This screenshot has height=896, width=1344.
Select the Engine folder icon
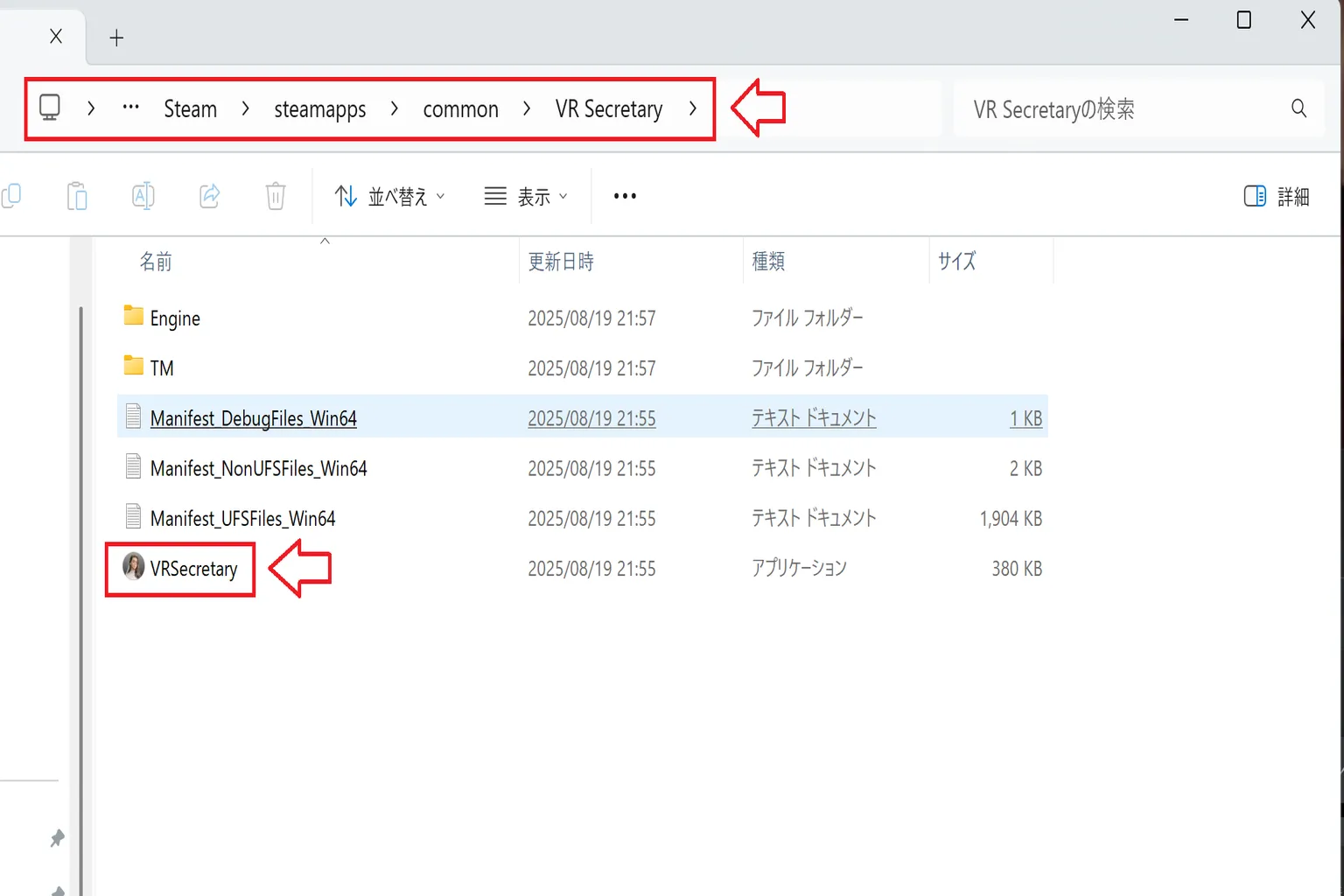(133, 316)
